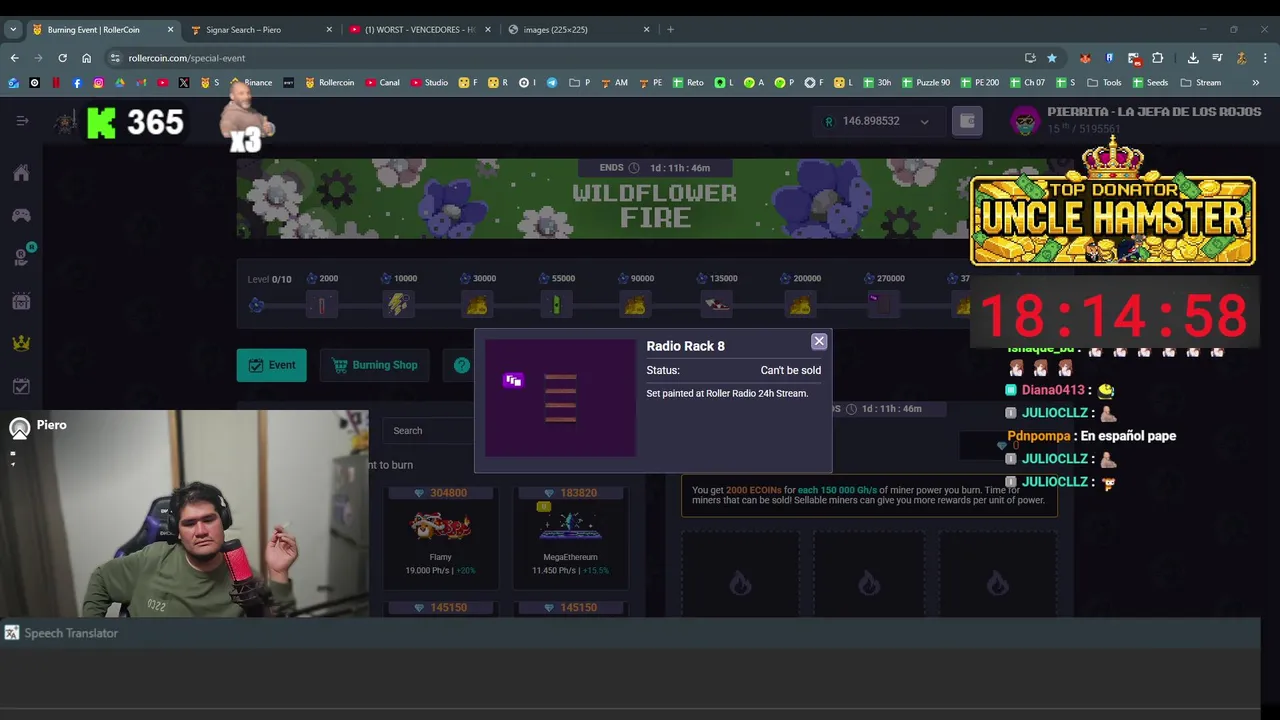Show more bookmarks with the double chevron
The height and width of the screenshot is (720, 1280).
click(1255, 82)
